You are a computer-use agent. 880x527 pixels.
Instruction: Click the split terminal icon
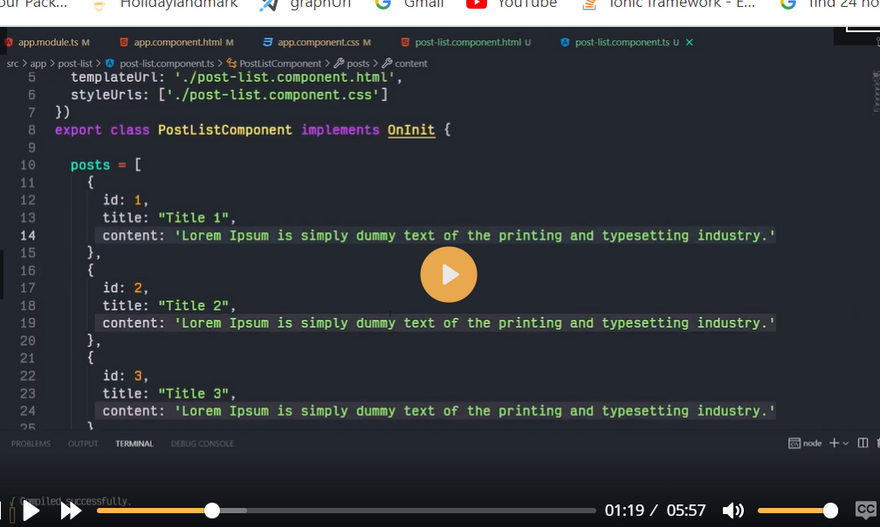863,443
